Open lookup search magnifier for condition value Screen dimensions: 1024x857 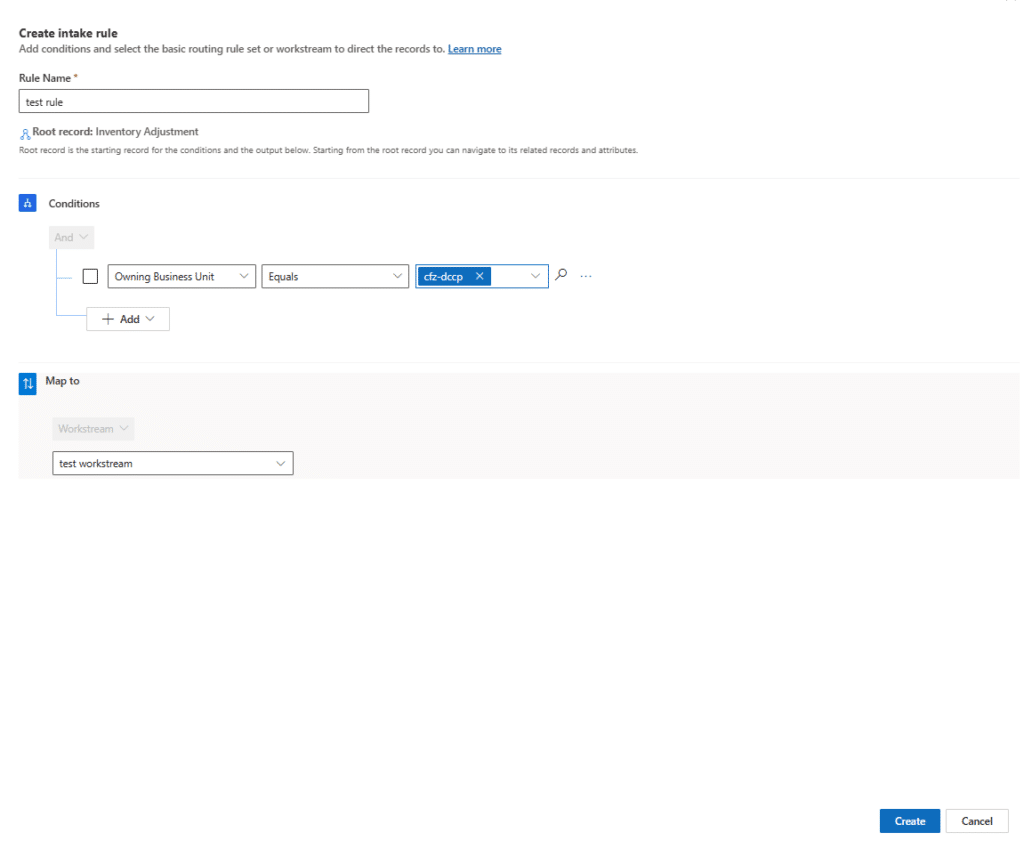pos(561,275)
